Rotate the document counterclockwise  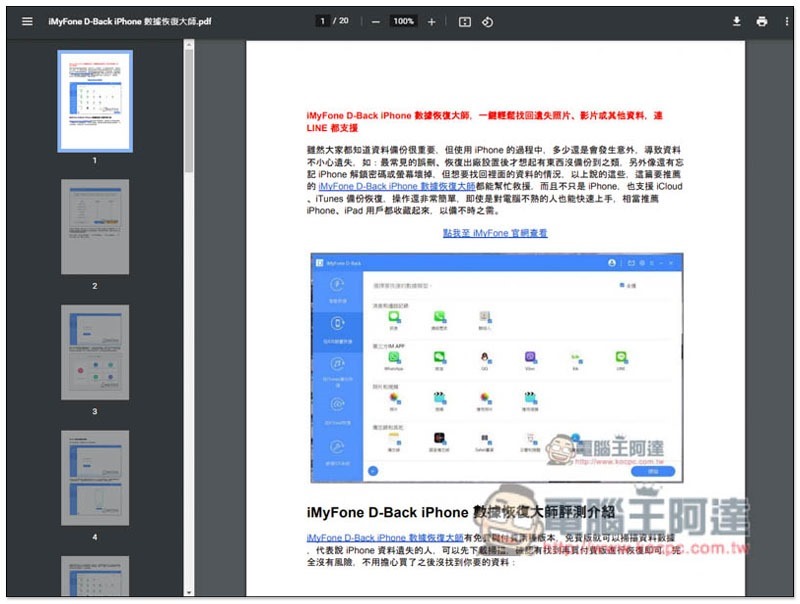point(487,22)
